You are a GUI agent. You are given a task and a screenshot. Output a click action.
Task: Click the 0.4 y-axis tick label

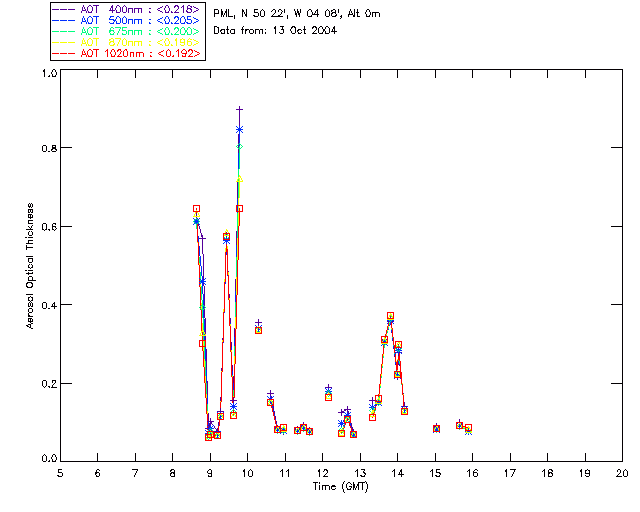point(49,305)
